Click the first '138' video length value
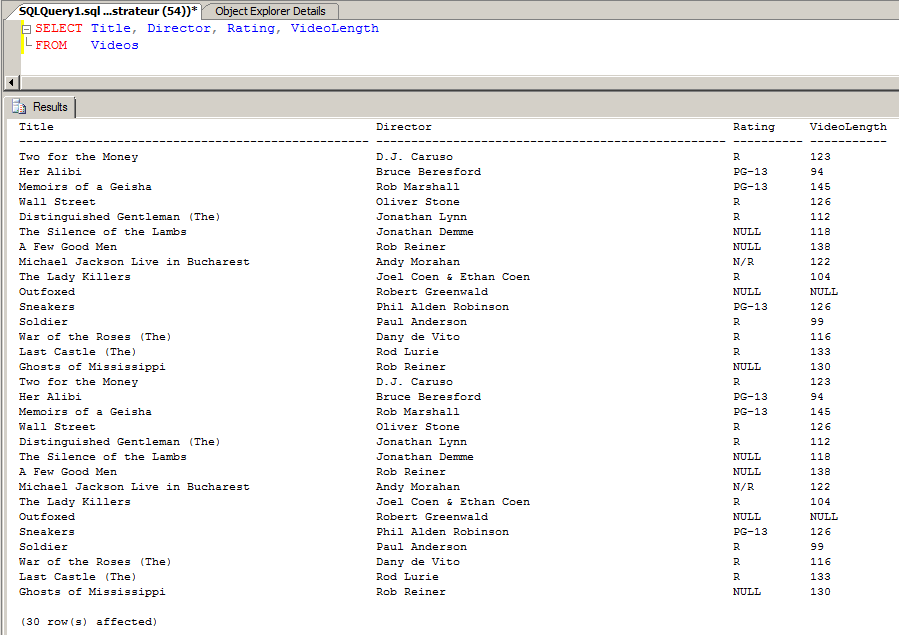This screenshot has height=635, width=899. click(820, 246)
